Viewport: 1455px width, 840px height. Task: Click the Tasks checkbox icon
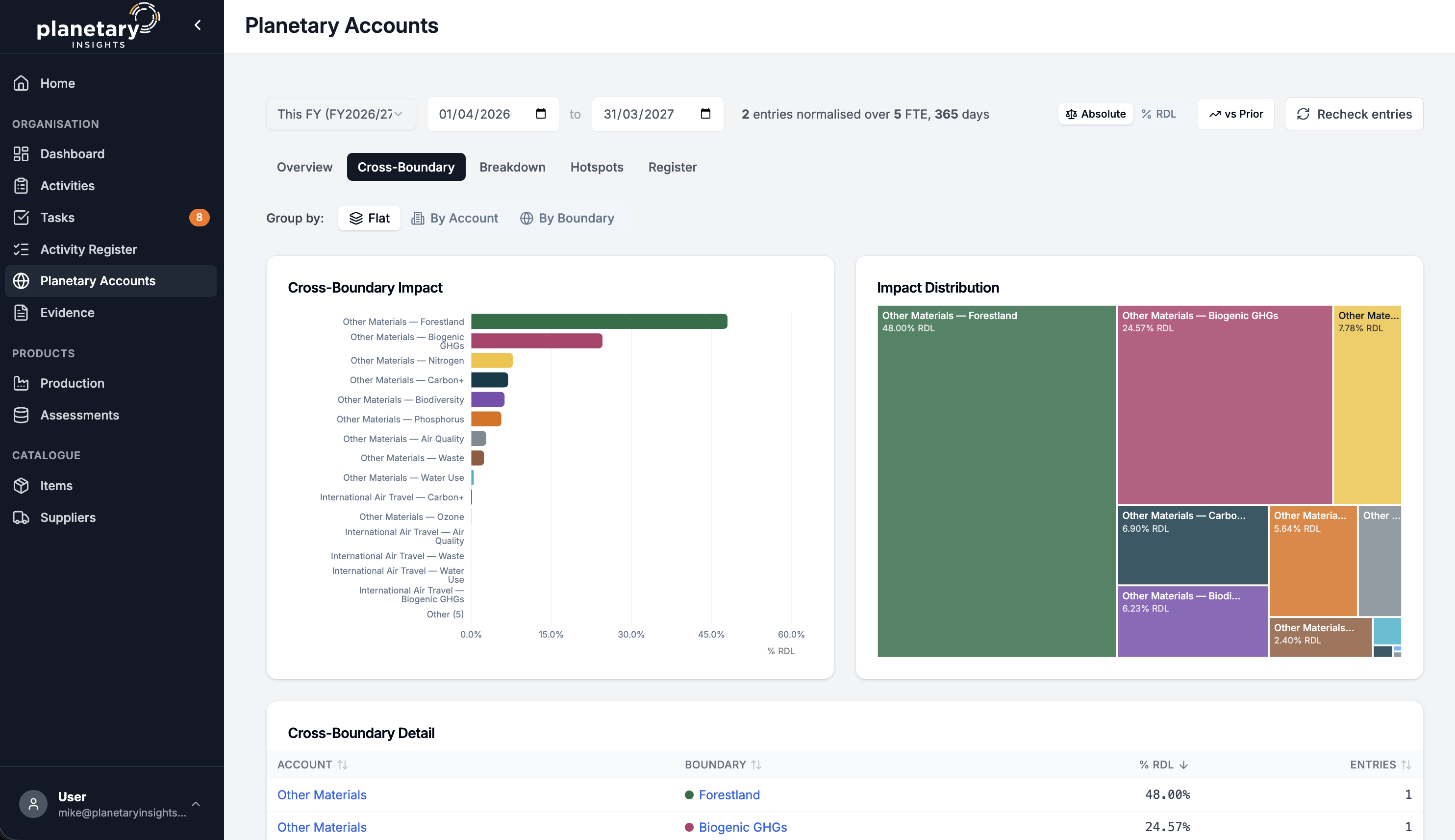coord(22,218)
